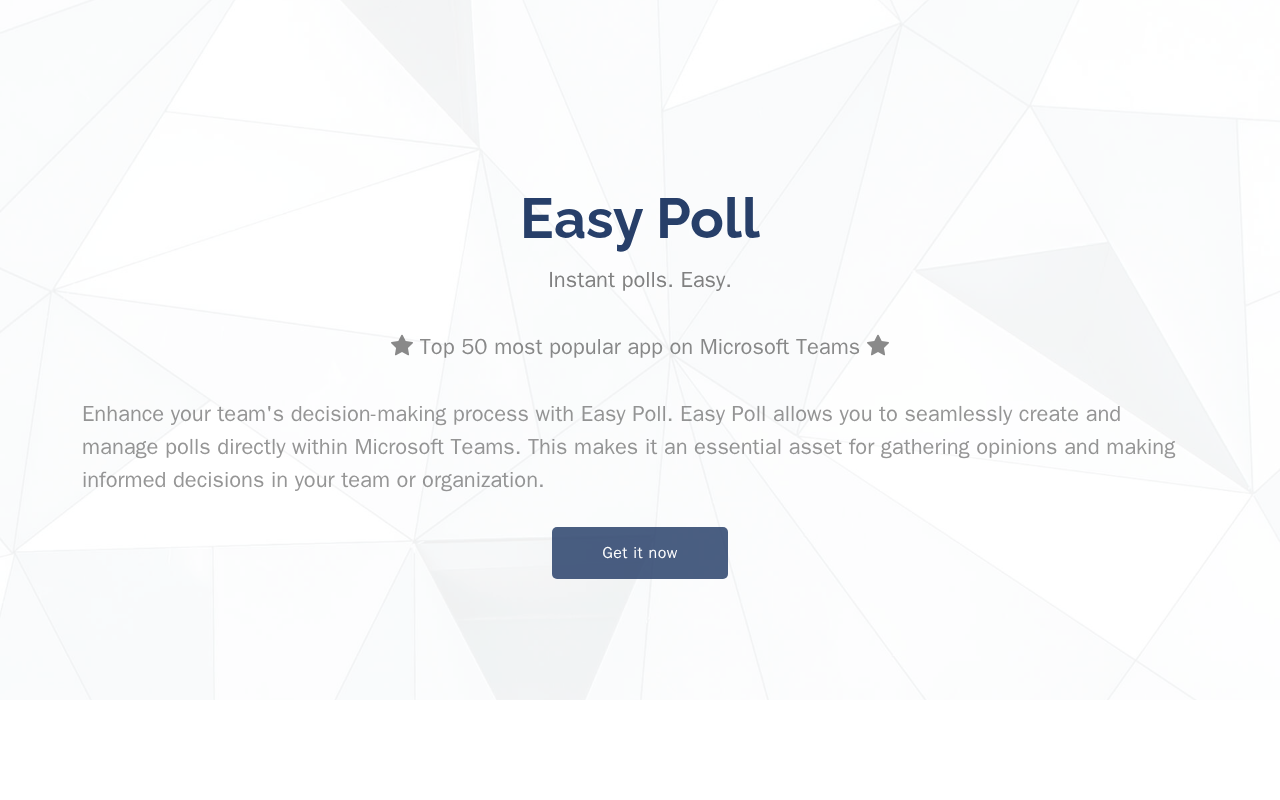Click the "Top 50 most popular app" text
Screen dimensions: 1280x800
(540, 347)
